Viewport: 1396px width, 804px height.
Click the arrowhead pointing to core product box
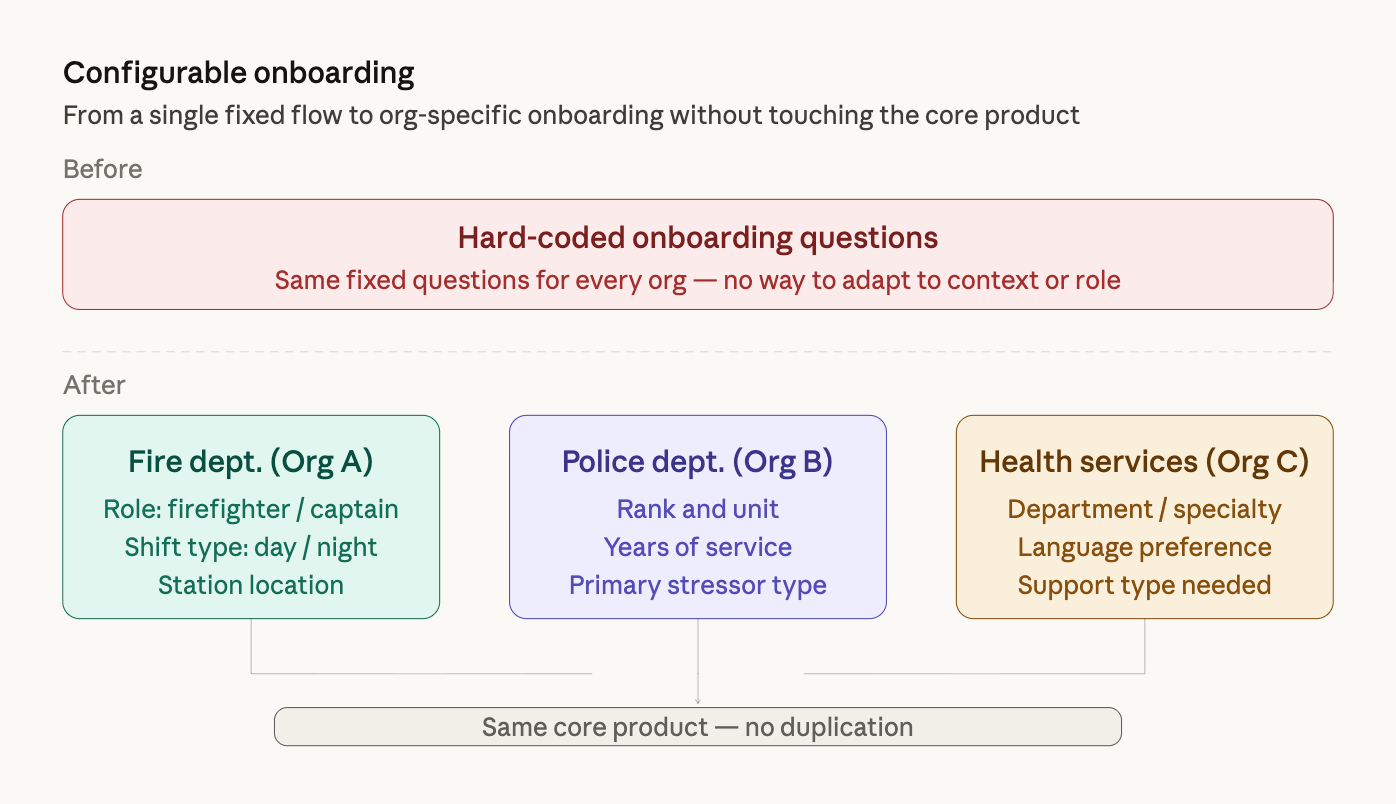pyautogui.click(x=698, y=701)
